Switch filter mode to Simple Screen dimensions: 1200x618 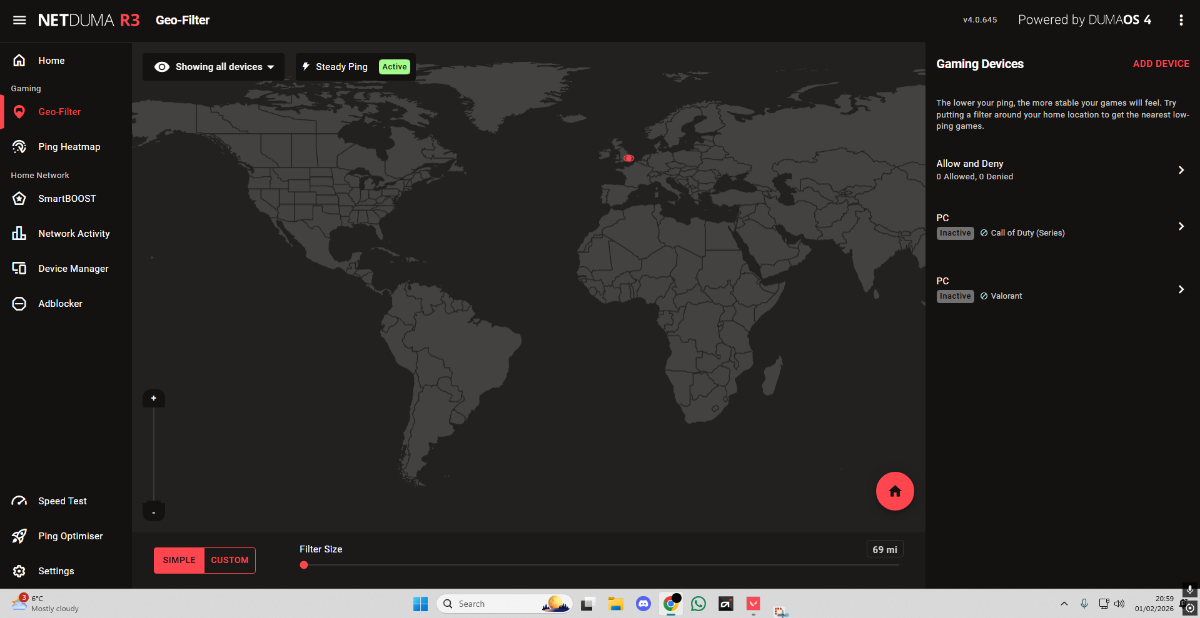179,560
